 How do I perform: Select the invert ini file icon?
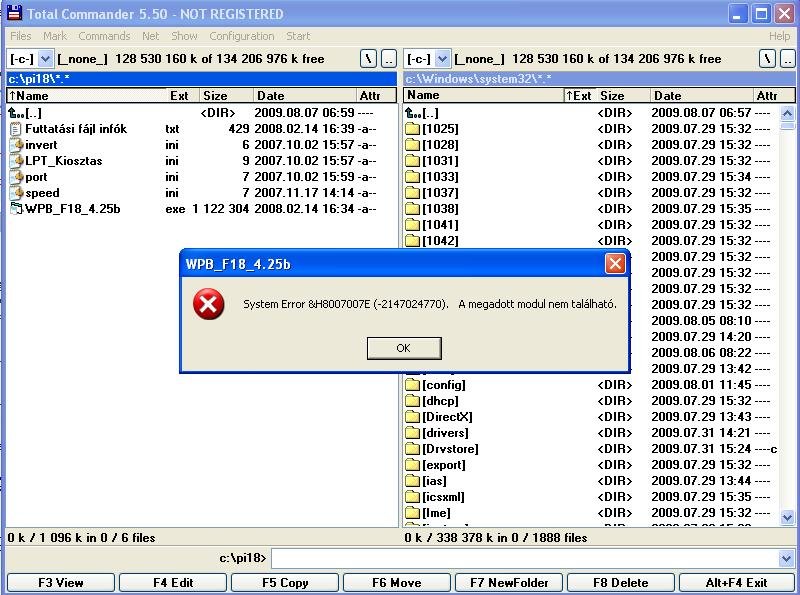coord(17,145)
